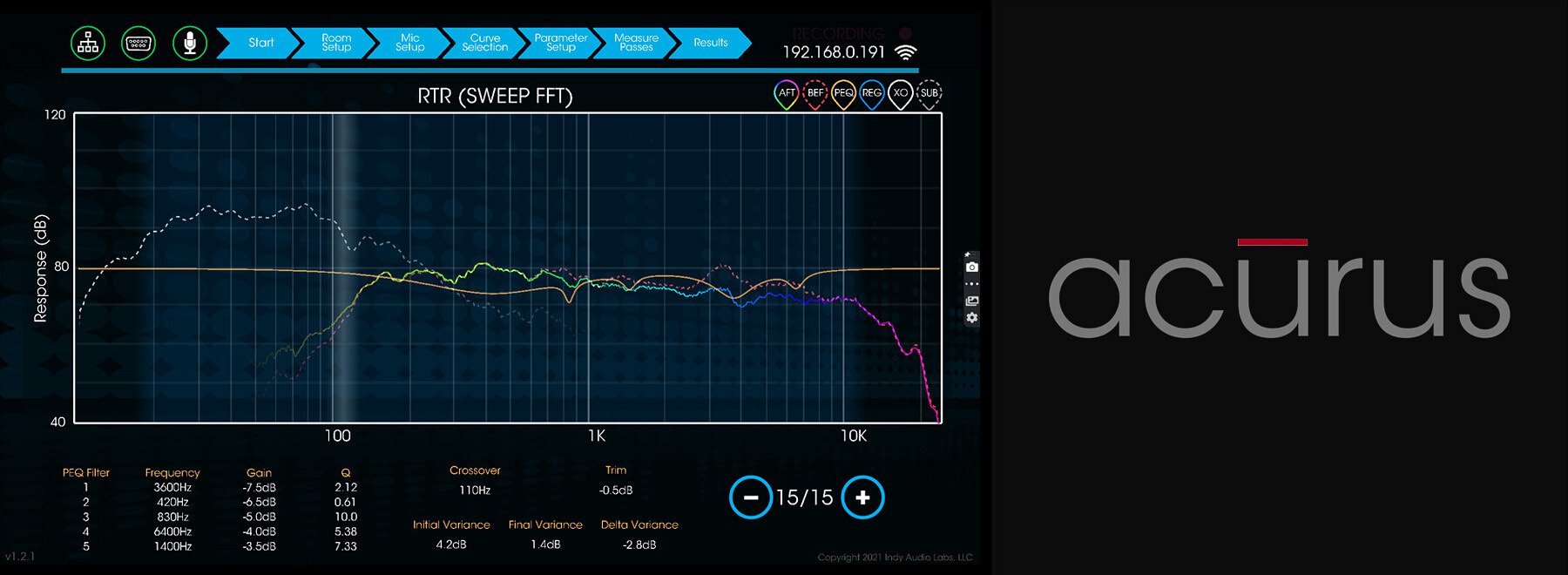Open the image gallery icon

972,301
